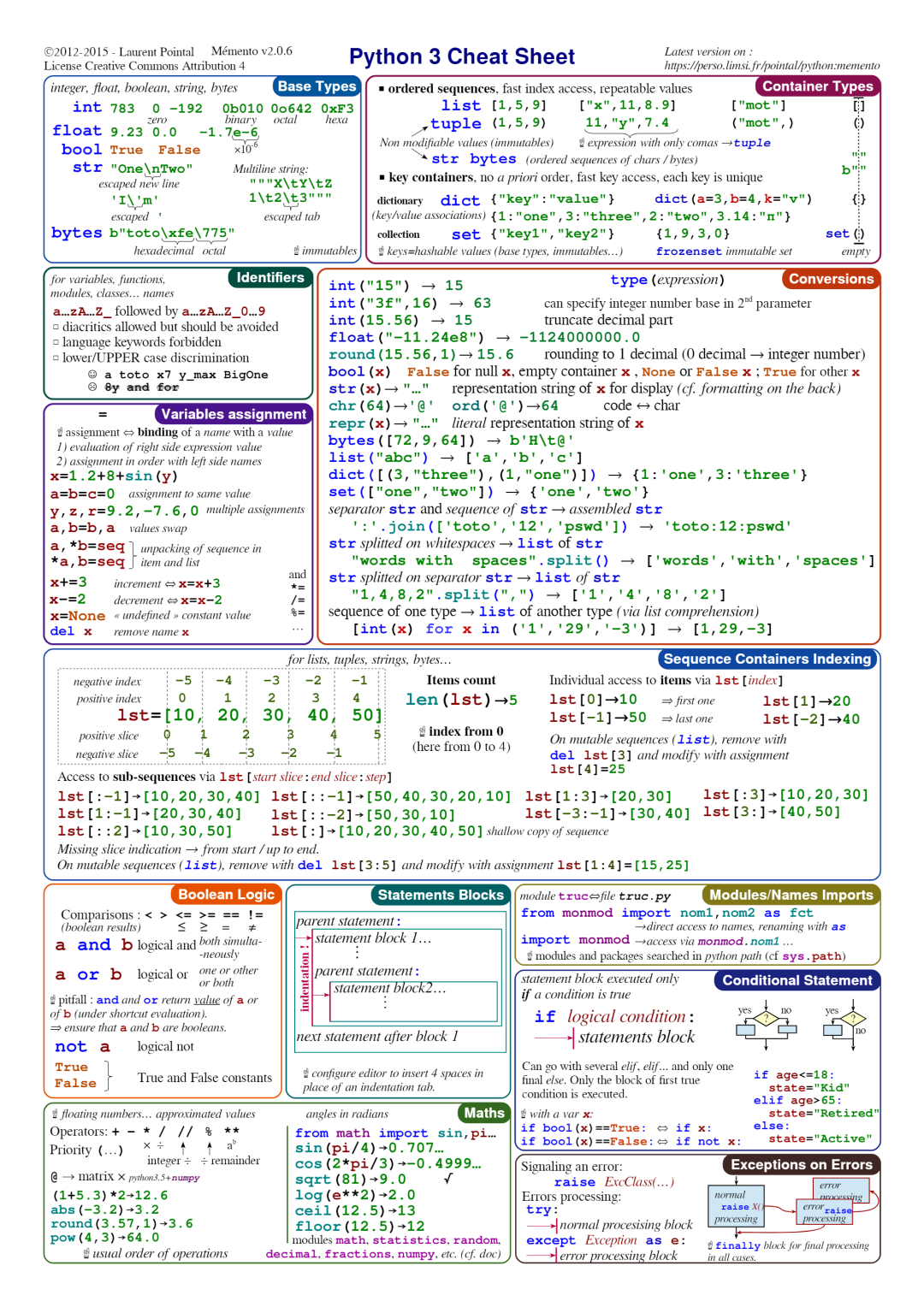Click the 'raise ExcClass(...)' line
The height and width of the screenshot is (1307, 924).
tap(613, 1182)
